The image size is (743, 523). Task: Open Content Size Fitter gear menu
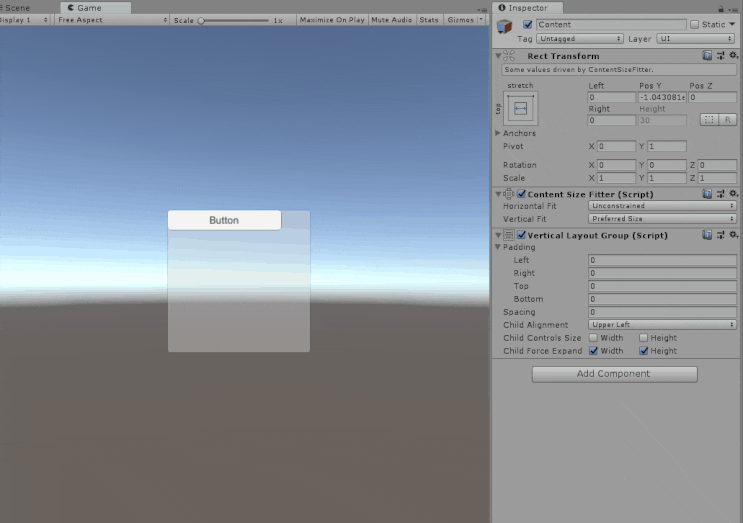[734, 194]
